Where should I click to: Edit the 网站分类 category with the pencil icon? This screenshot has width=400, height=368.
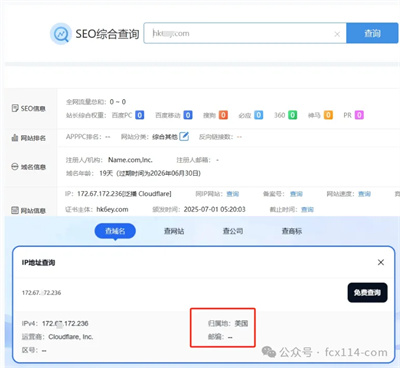coord(184,136)
